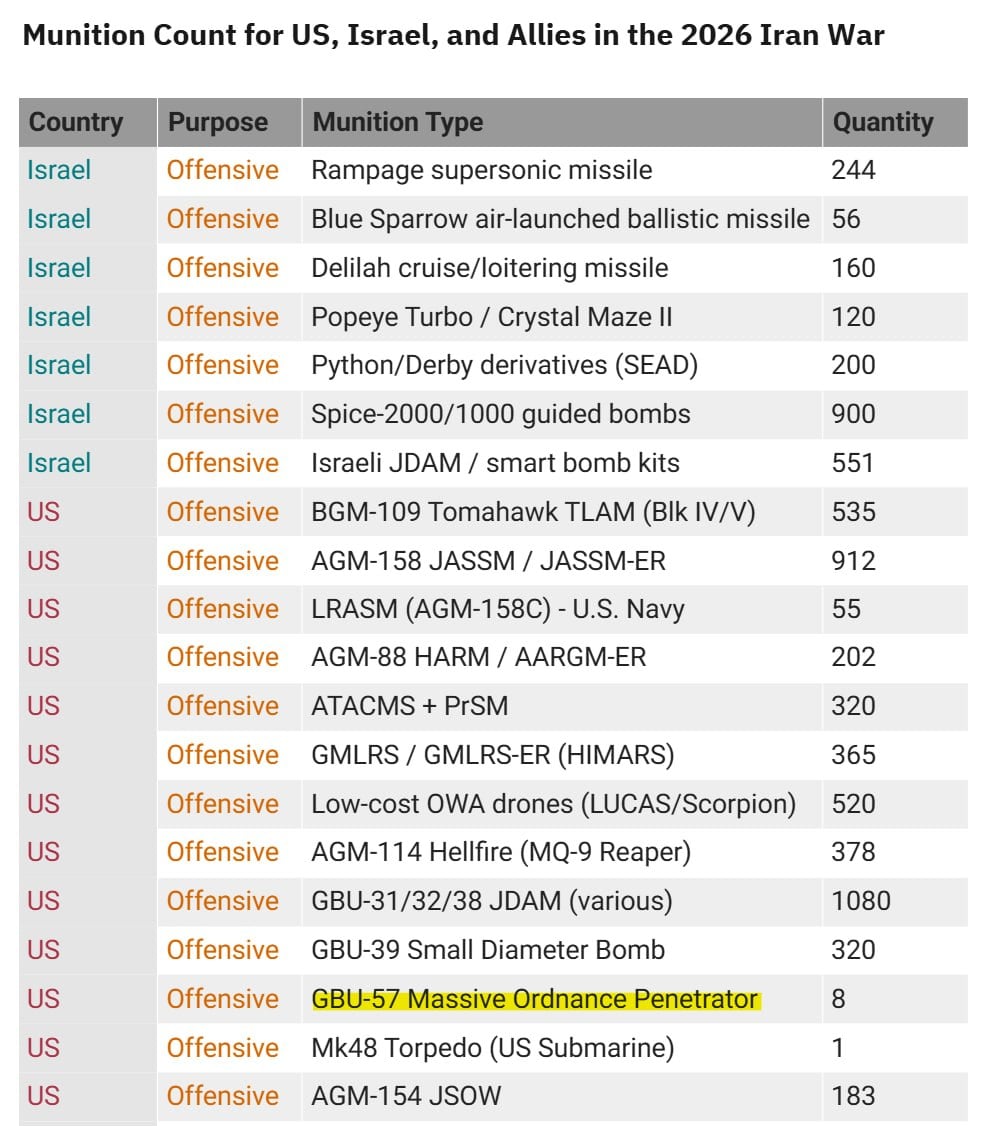Click Offensive label in Spice-2000/1000 row

(222, 414)
